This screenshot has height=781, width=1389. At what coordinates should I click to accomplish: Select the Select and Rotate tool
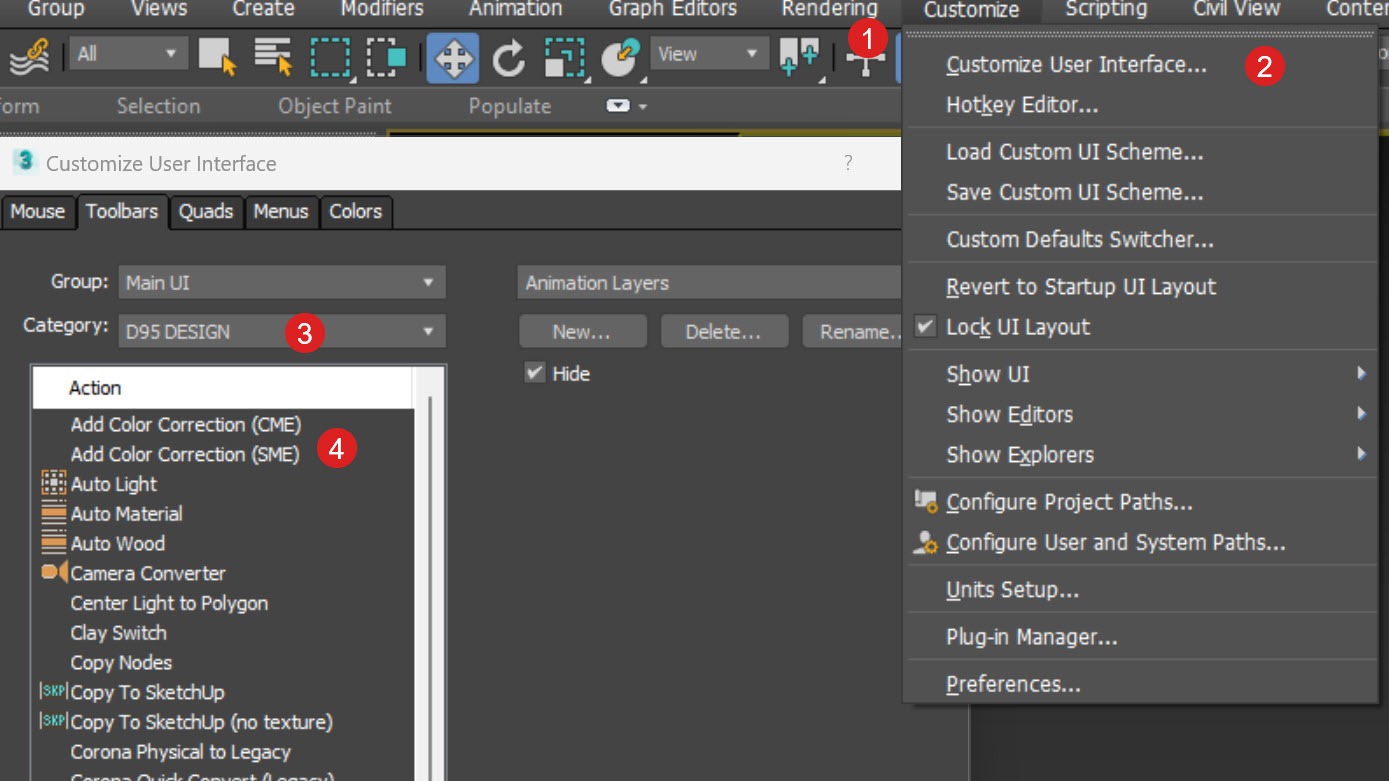[508, 57]
